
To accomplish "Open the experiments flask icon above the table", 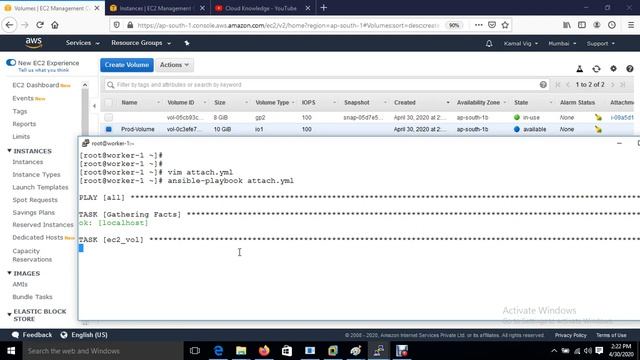I will point(580,69).
